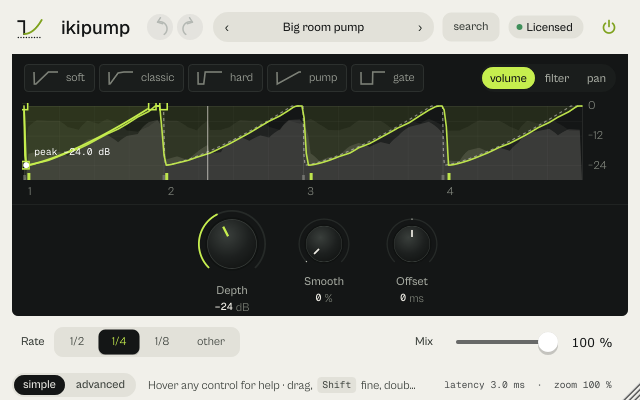Click the peak -24.0 dB label
The width and height of the screenshot is (640, 400).
[x=72, y=152]
